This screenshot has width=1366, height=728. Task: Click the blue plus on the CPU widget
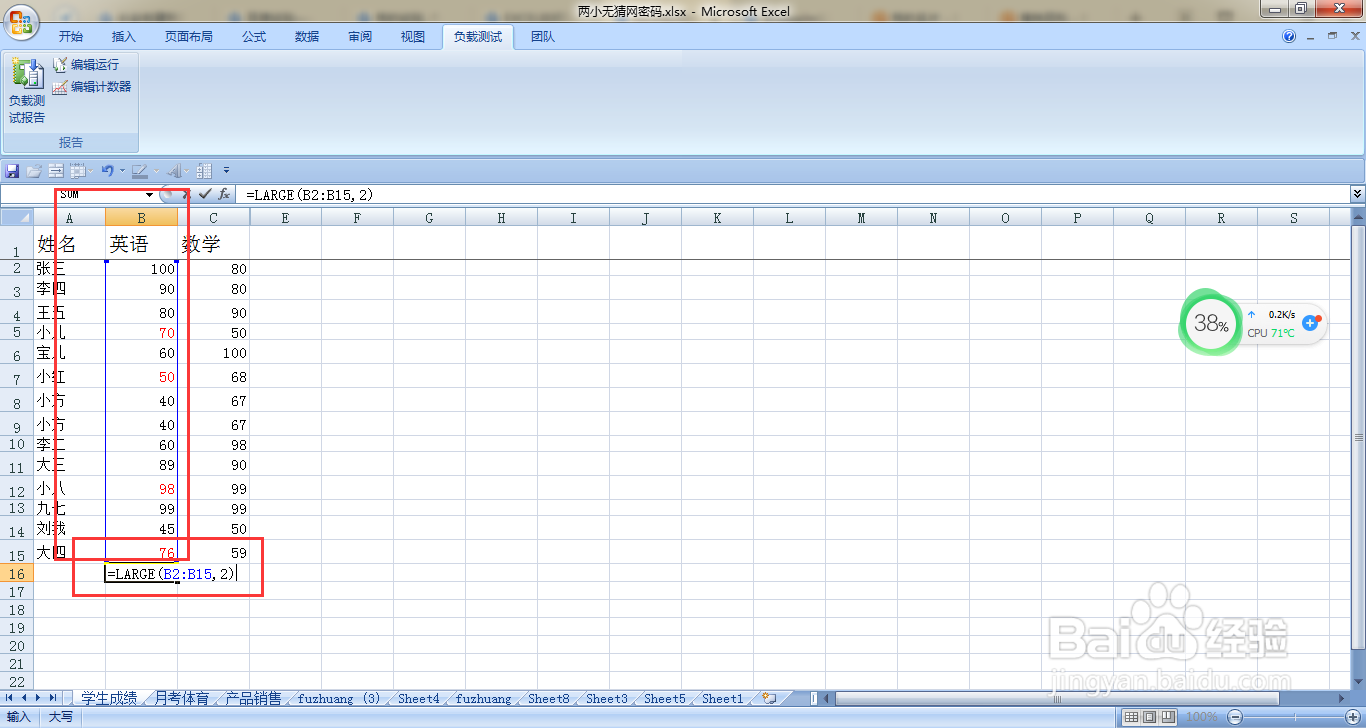[1311, 323]
